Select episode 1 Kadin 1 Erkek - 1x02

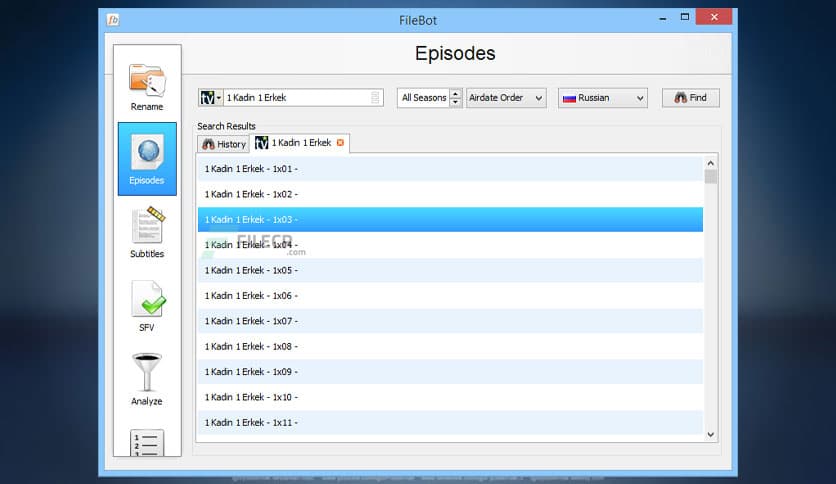tap(450, 195)
